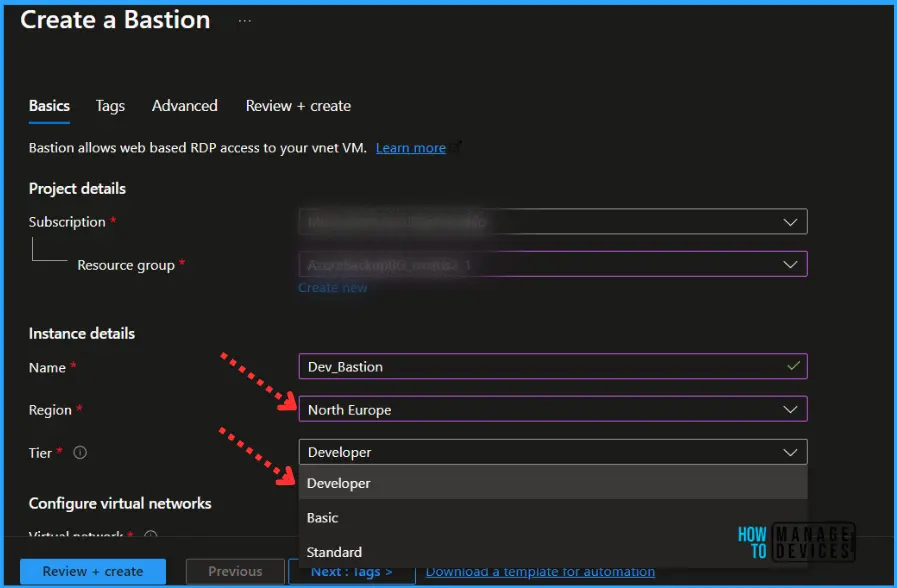897x588 pixels.
Task: Click the green checkmark in the Name field
Action: [x=793, y=365]
